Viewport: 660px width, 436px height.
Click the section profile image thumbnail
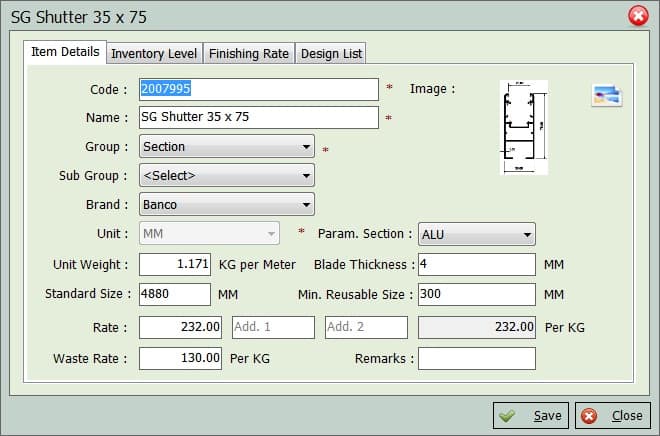524,127
